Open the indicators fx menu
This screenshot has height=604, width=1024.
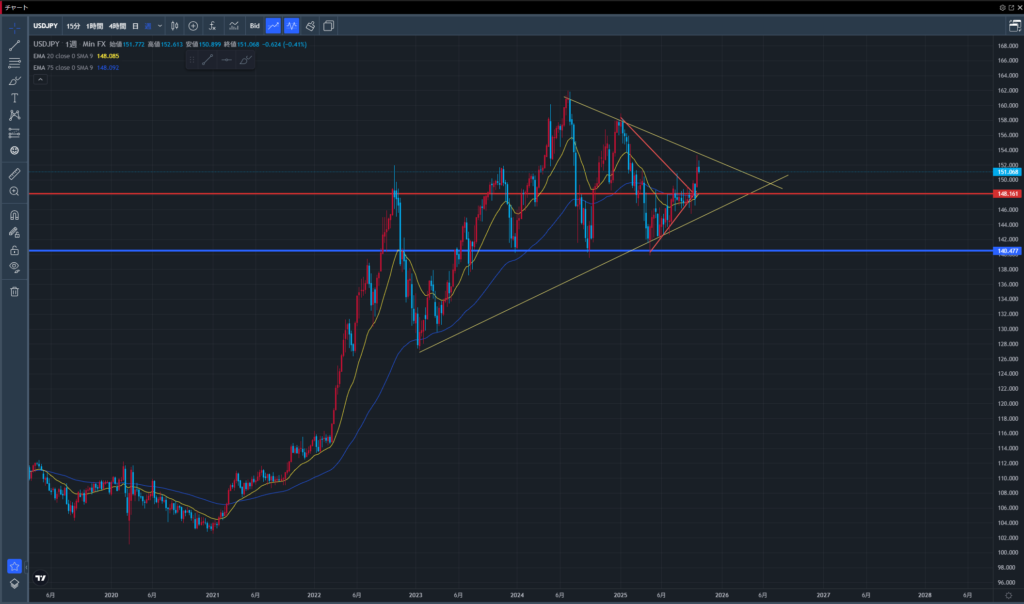[x=212, y=25]
